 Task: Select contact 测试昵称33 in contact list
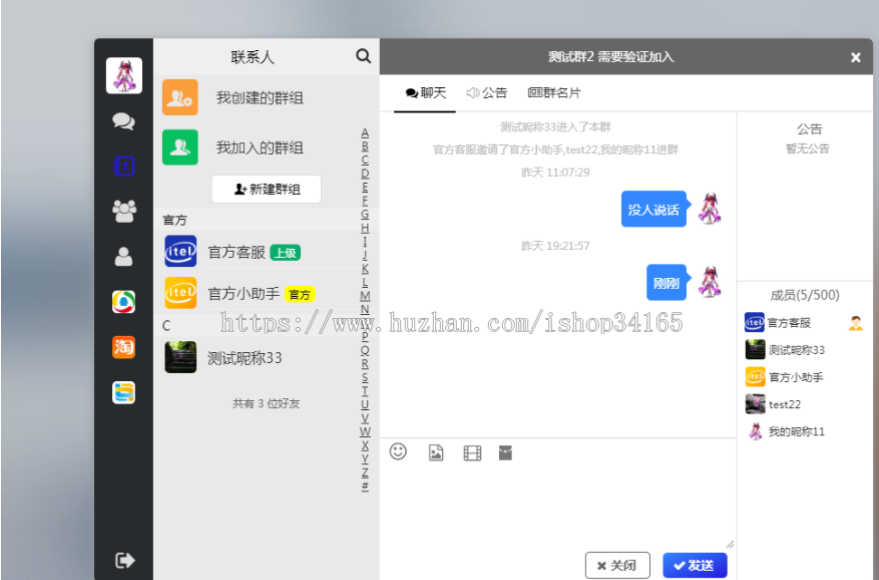245,358
